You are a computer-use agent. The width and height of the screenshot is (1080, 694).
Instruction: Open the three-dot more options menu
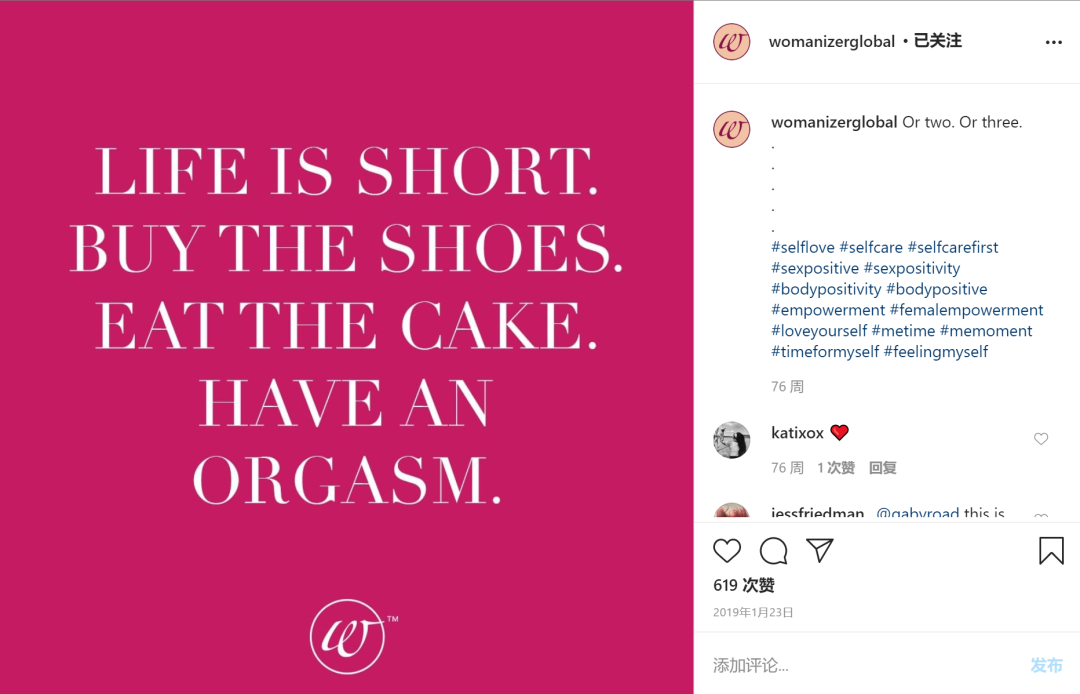[1053, 42]
